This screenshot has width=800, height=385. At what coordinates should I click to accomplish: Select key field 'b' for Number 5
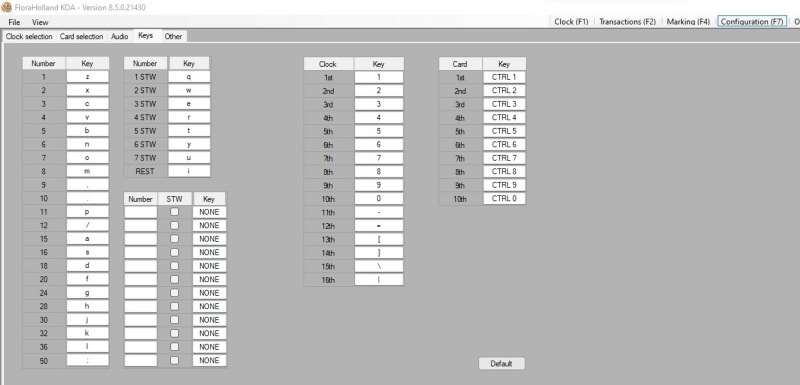point(87,130)
